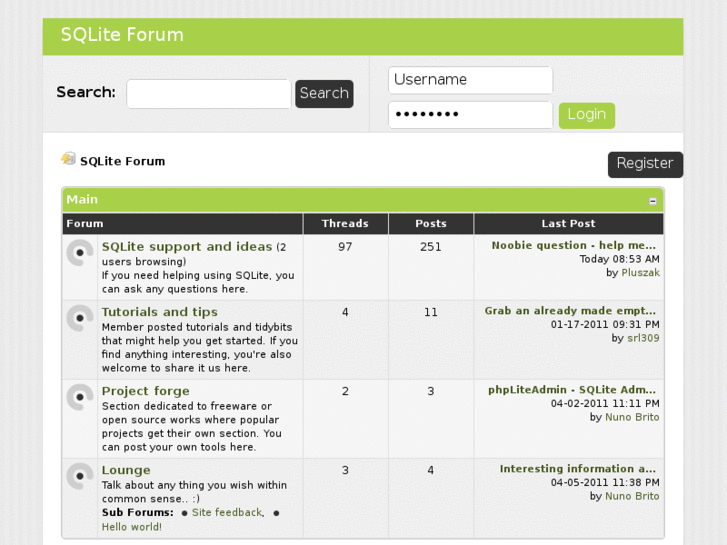Open the Project forge forum
727x545 pixels.
146,391
